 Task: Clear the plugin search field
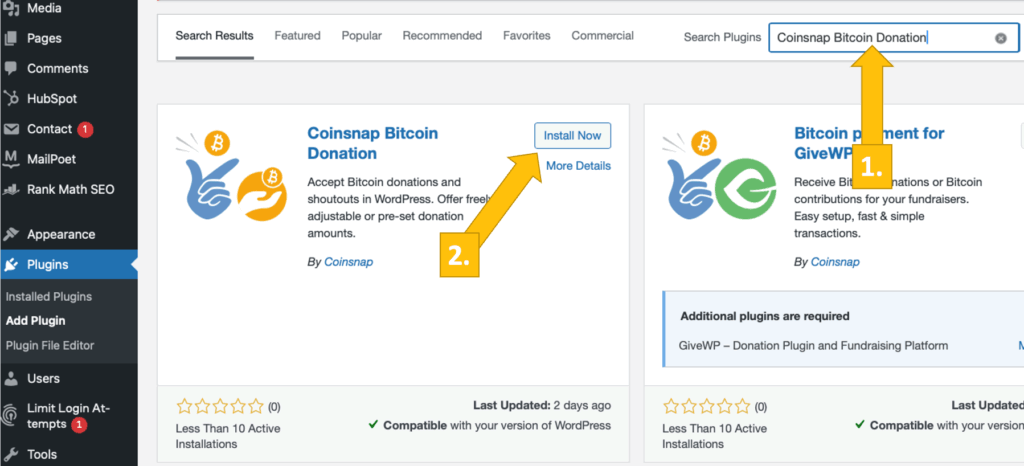point(1000,38)
